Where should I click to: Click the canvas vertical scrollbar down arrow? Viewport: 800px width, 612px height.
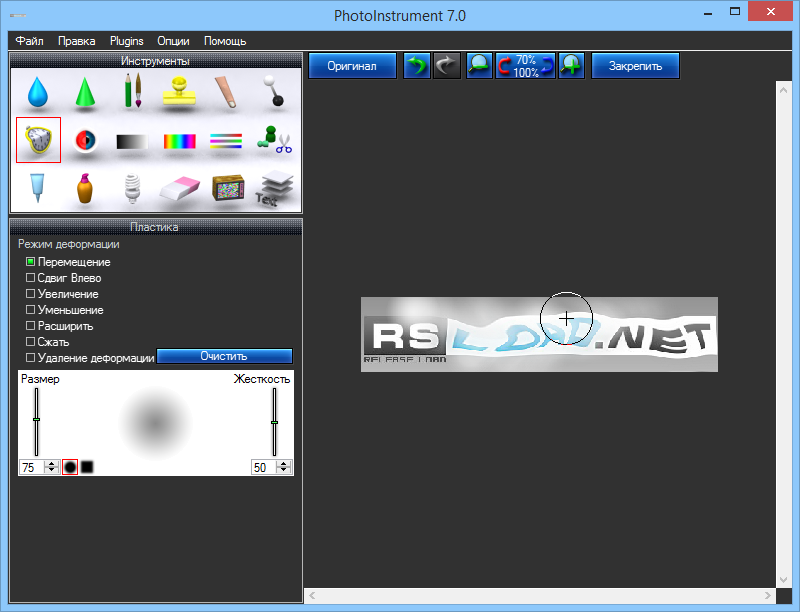pos(784,580)
